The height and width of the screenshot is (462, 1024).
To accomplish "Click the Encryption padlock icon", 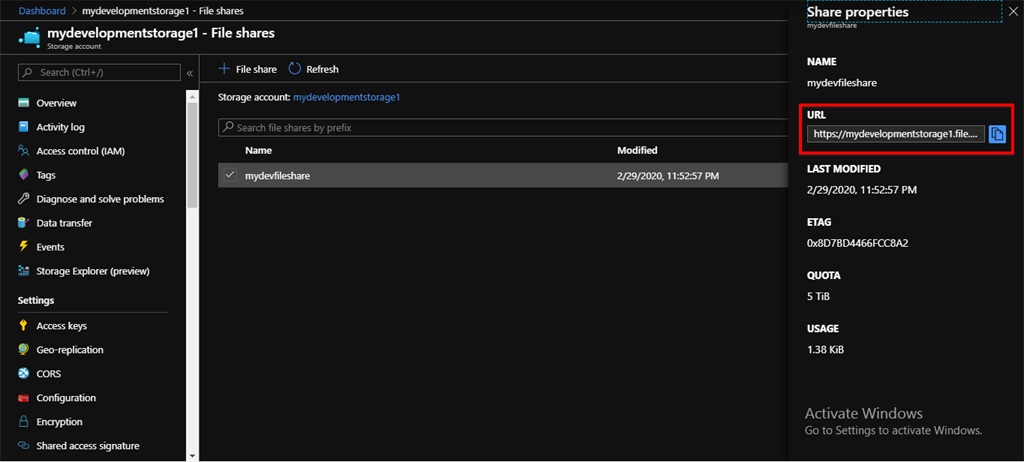I will tap(24, 421).
